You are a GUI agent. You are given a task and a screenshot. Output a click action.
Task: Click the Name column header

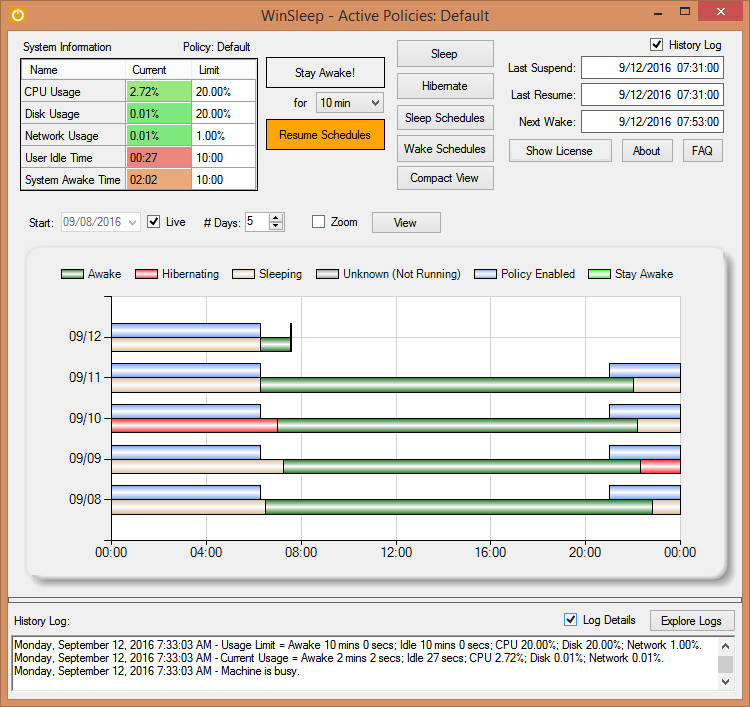[x=73, y=70]
